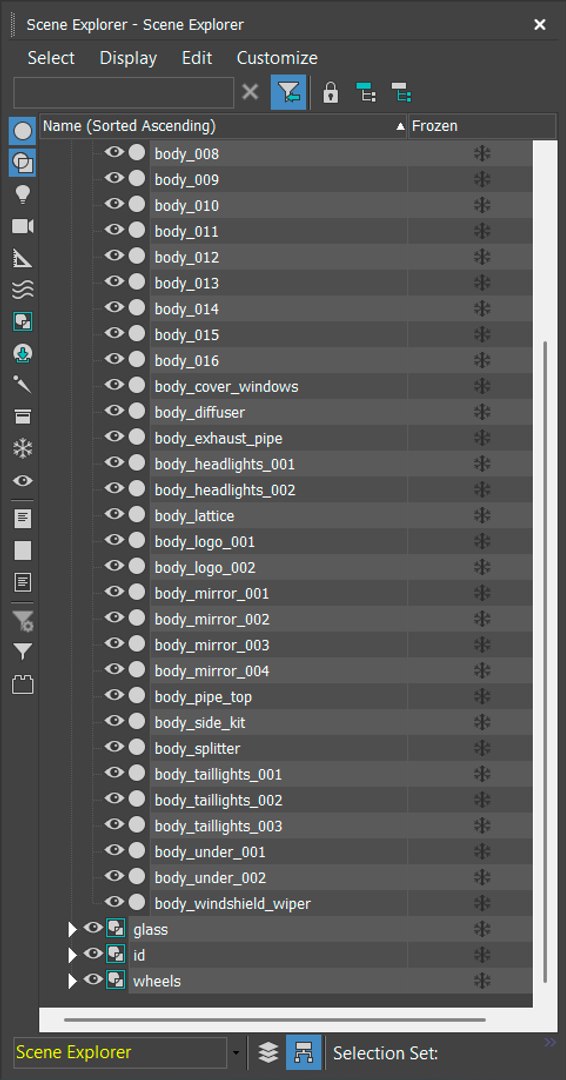Toggle Display Hidden Objects eye sidebar icon
The height and width of the screenshot is (1080, 566).
coord(23,481)
